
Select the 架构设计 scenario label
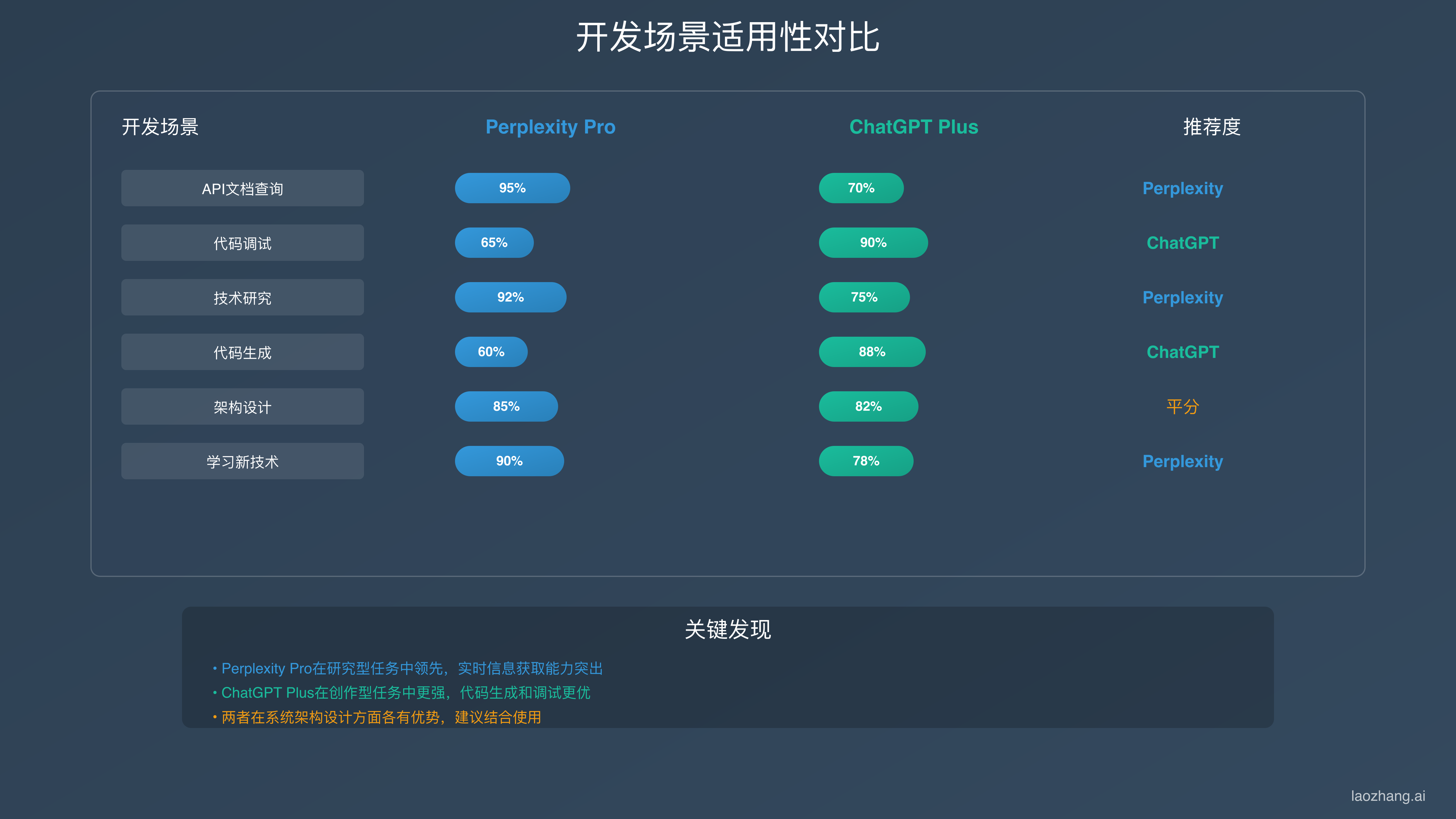(242, 407)
